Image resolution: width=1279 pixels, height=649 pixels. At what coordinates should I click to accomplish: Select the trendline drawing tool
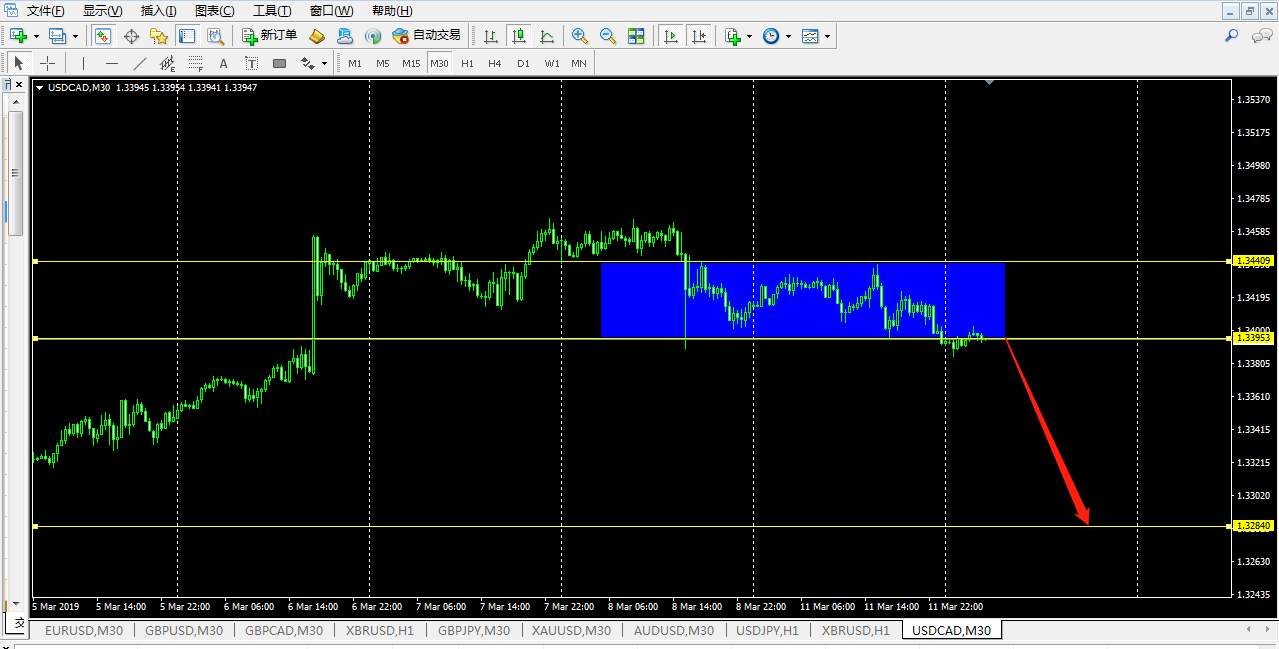coord(140,63)
